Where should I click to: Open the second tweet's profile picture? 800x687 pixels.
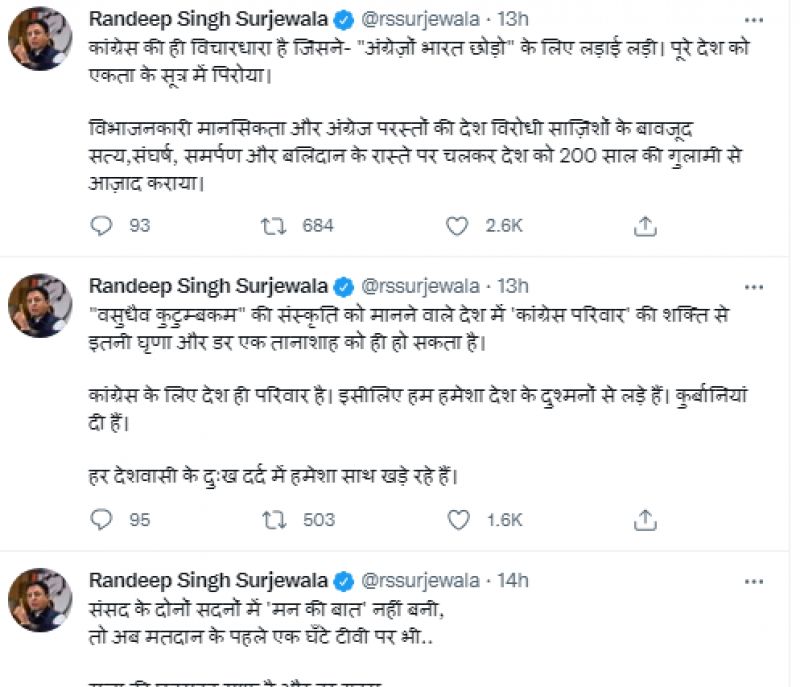40,306
